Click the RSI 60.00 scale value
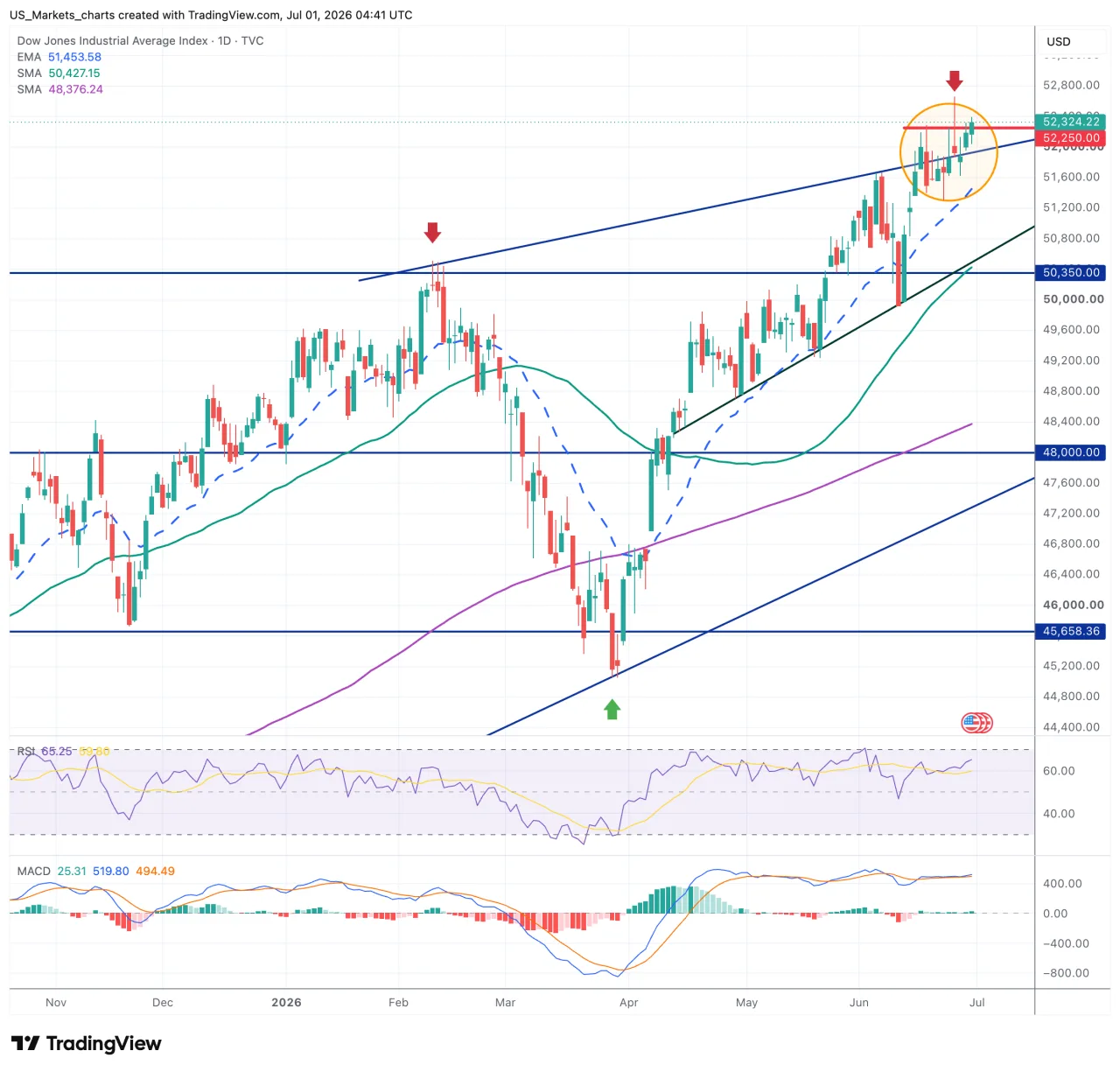The width and height of the screenshot is (1120, 1072). [x=1059, y=771]
